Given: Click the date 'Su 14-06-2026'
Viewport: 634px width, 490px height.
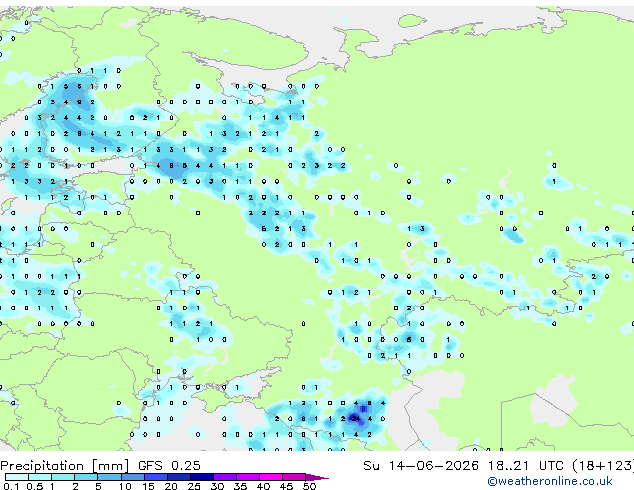Looking at the screenshot, I should pyautogui.click(x=421, y=466).
